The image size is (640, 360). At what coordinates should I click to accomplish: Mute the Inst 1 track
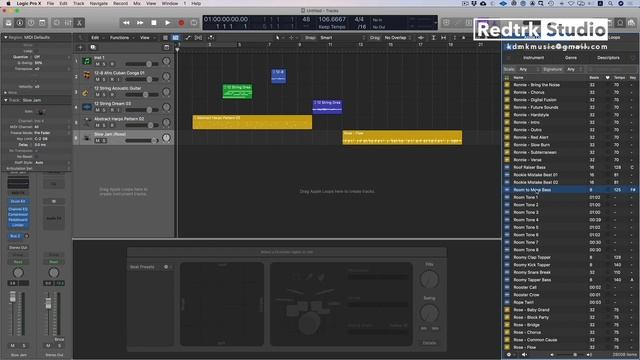(97, 64)
